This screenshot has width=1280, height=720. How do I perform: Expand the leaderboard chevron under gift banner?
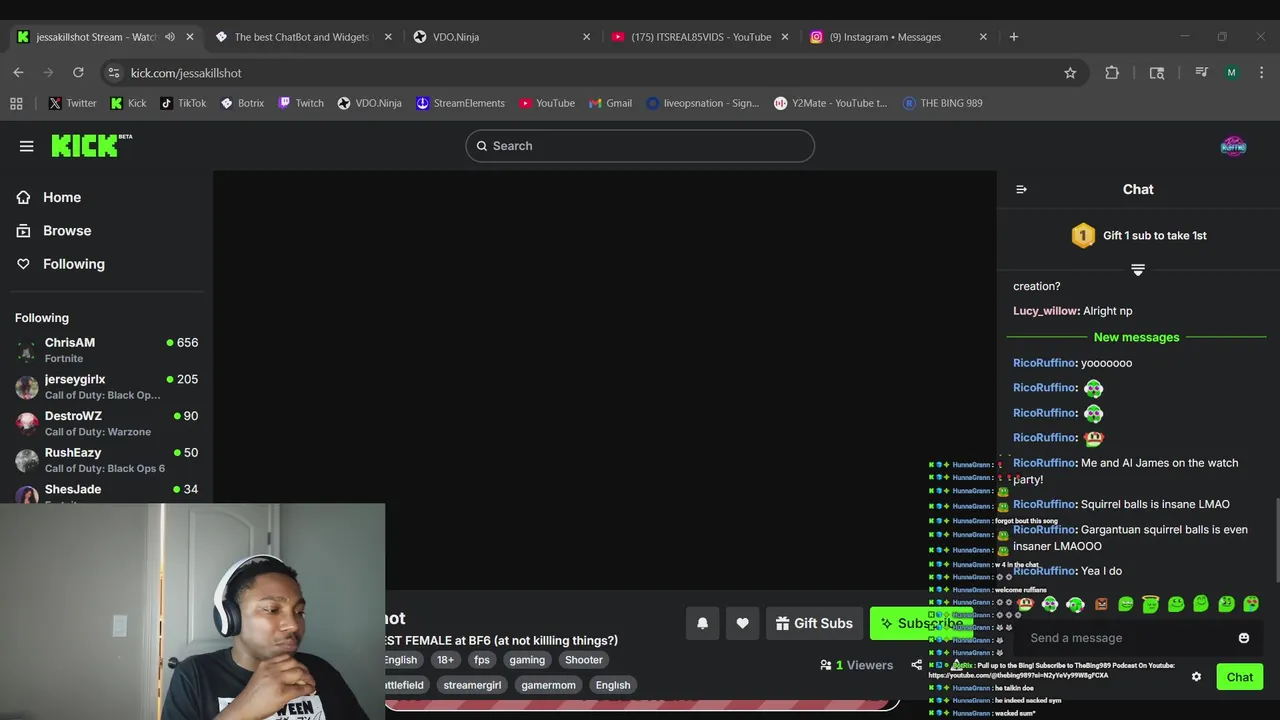point(1137,270)
